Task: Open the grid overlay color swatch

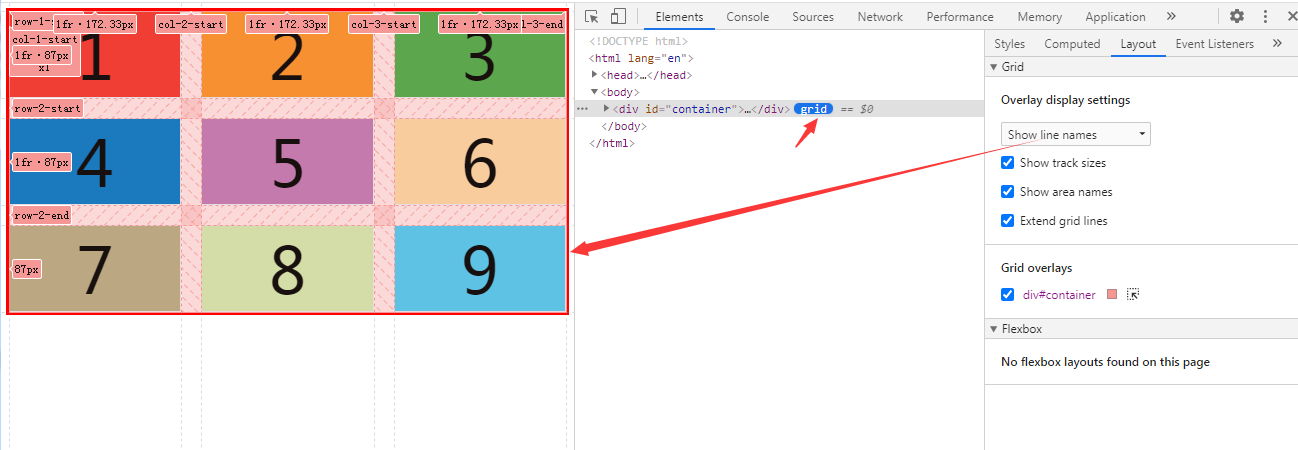Action: (1112, 295)
